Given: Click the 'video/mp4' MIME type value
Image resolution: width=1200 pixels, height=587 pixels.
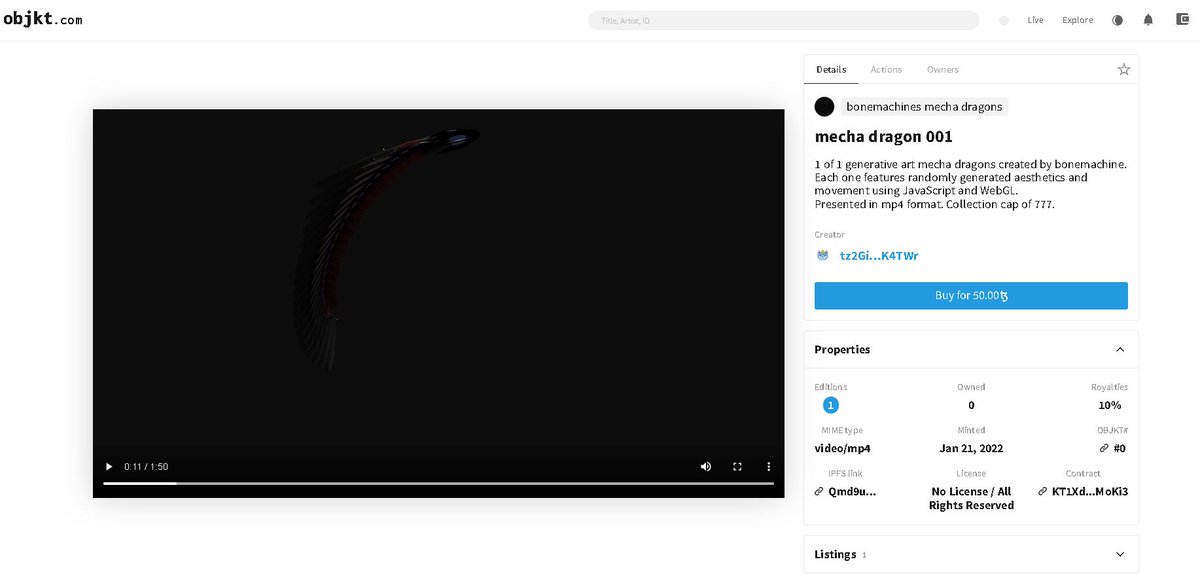Looking at the screenshot, I should (x=842, y=448).
